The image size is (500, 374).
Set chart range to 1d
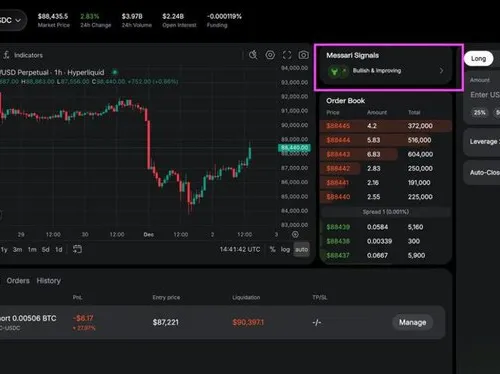click(59, 249)
